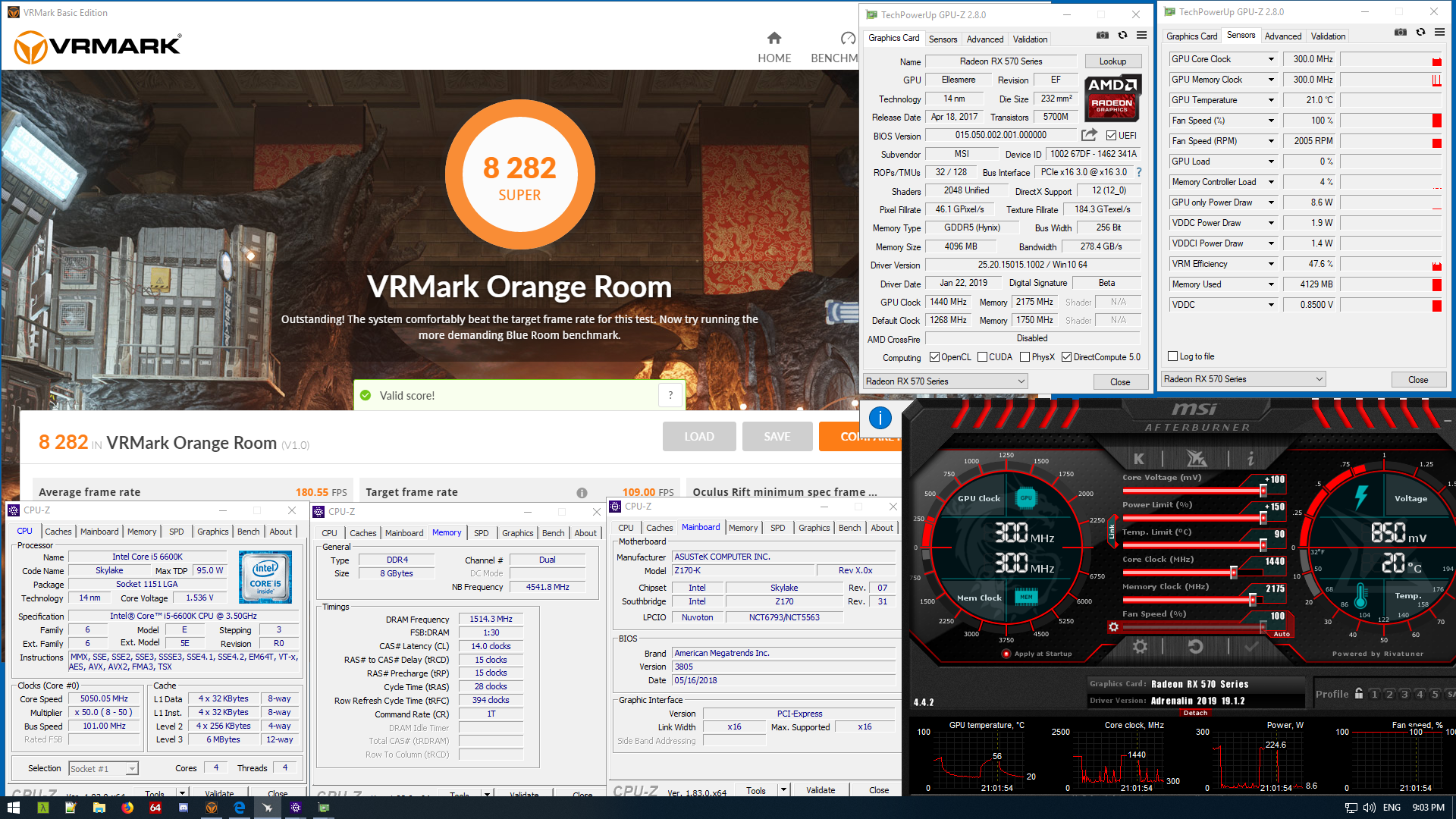The image size is (1456, 819).
Task: Open SPD tab in the middle CPU-Z window
Action: pyautogui.click(x=481, y=533)
